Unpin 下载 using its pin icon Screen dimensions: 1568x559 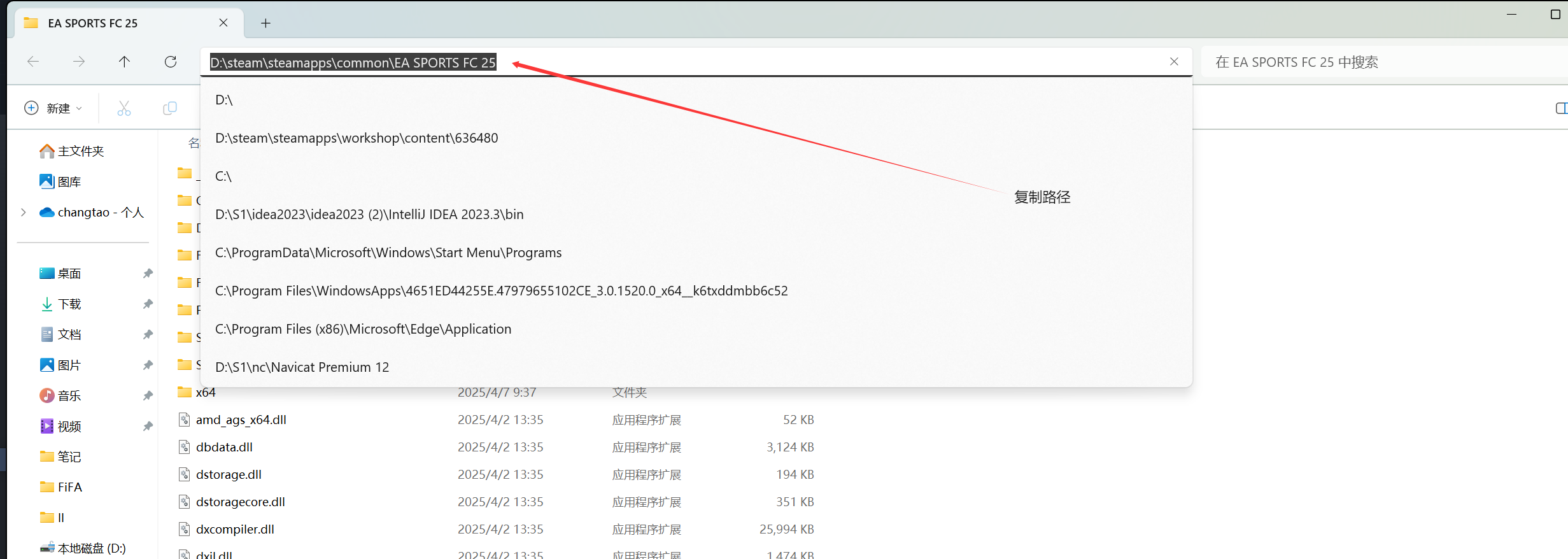point(148,304)
